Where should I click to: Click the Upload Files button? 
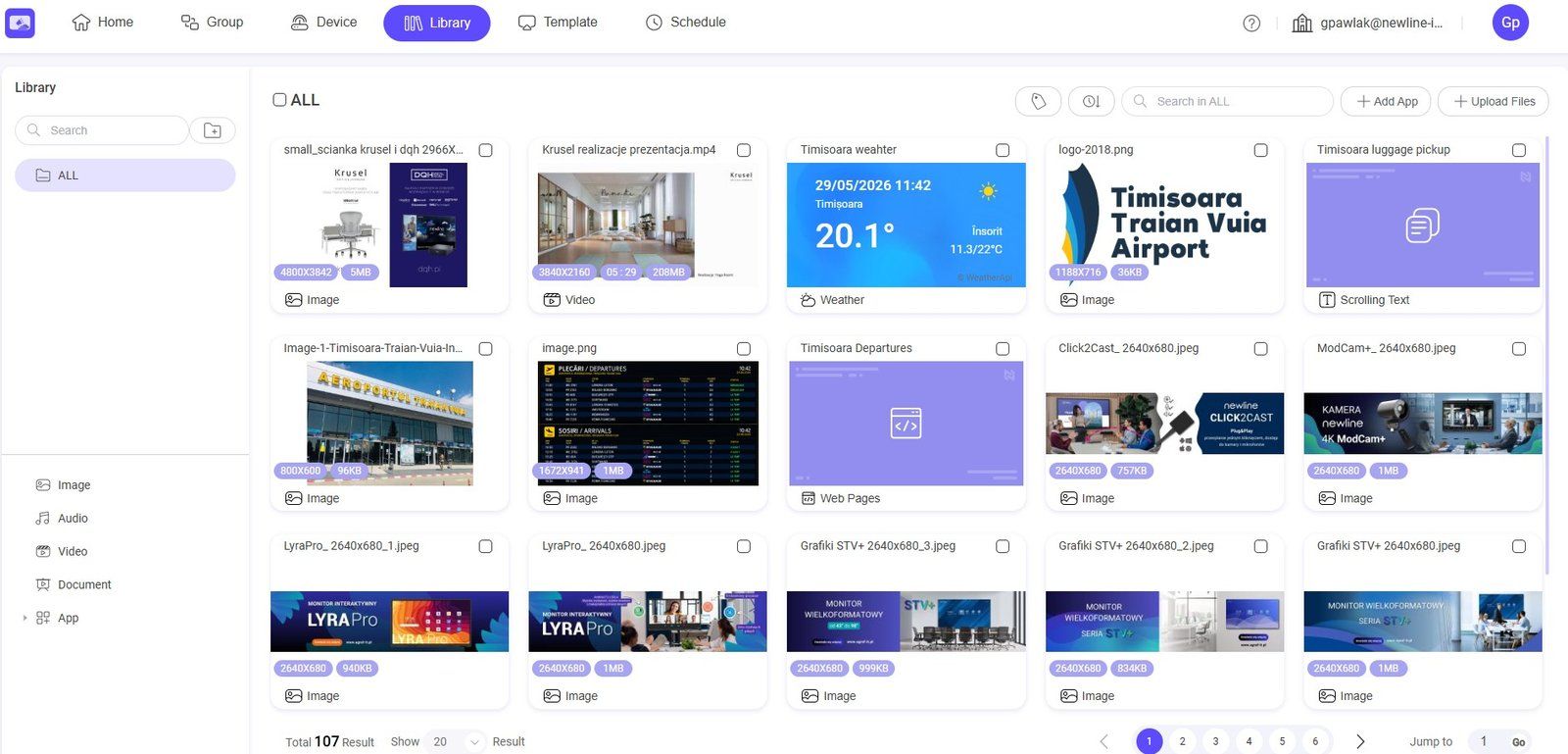[1494, 101]
